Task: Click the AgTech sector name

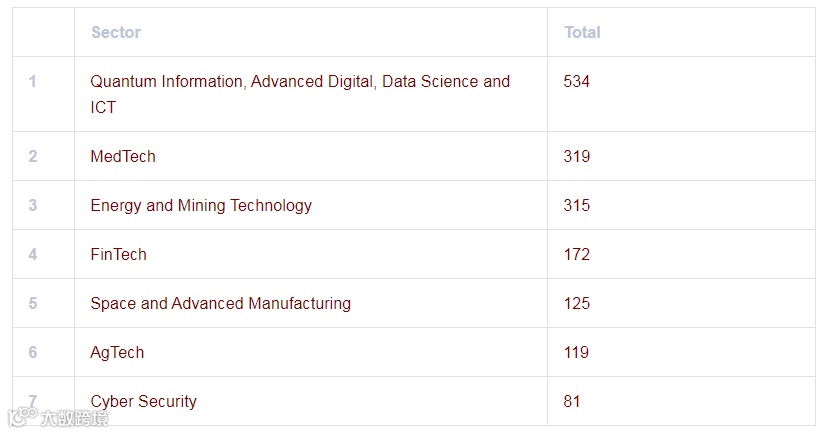Action: tap(117, 352)
